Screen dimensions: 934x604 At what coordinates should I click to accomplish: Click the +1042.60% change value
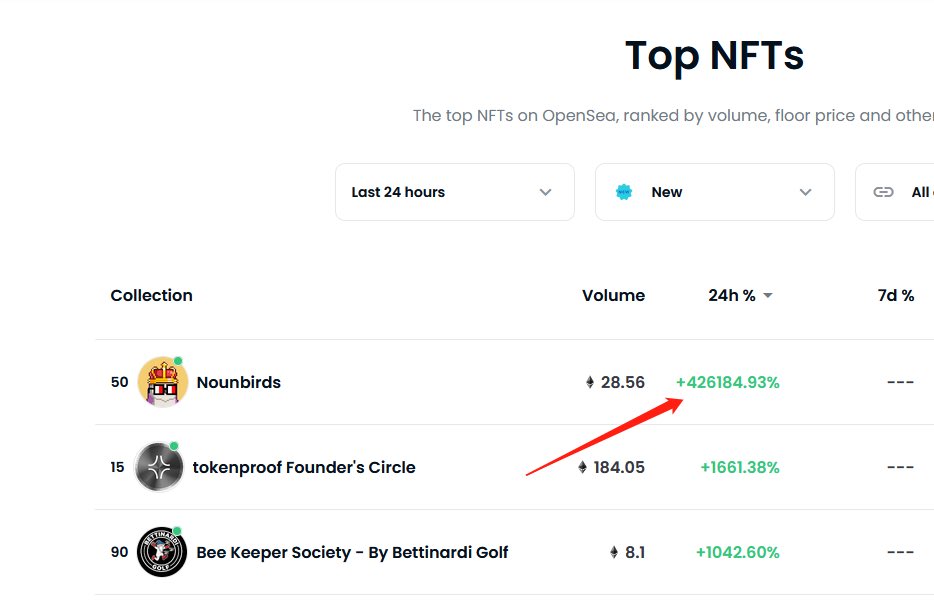click(x=737, y=553)
